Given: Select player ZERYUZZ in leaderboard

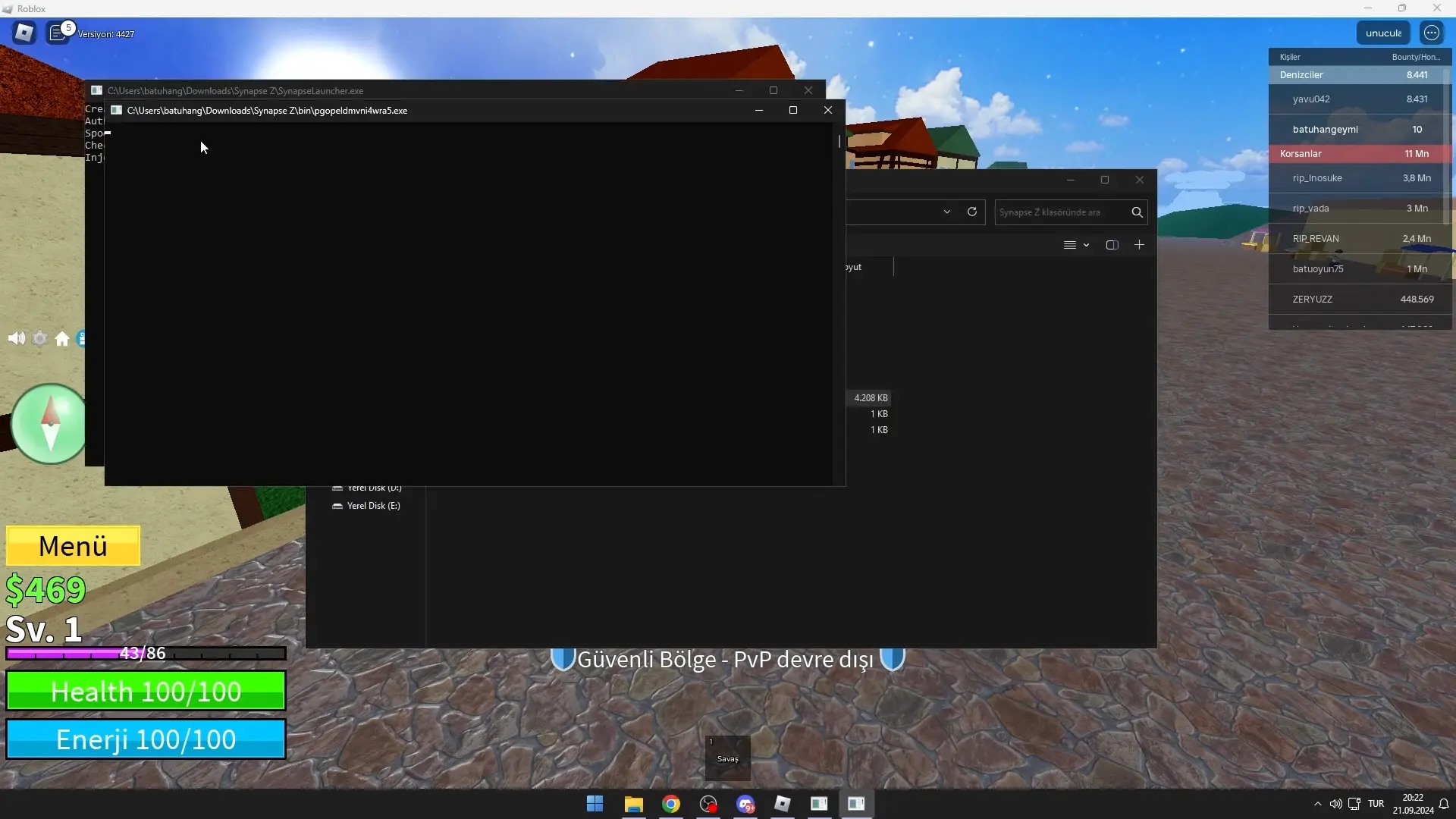Looking at the screenshot, I should tap(1359, 299).
